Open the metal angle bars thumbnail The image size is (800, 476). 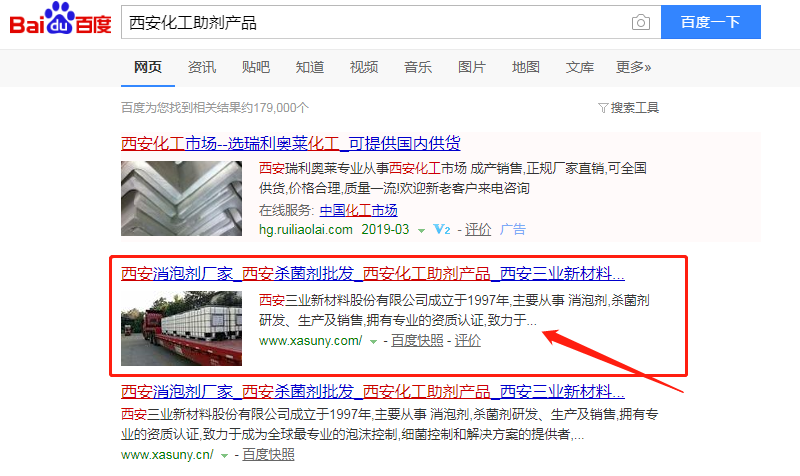tap(181, 198)
